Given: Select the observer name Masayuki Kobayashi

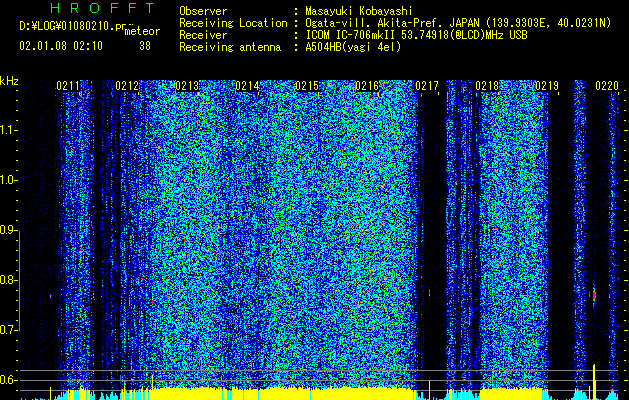Looking at the screenshot, I should pyautogui.click(x=359, y=11).
